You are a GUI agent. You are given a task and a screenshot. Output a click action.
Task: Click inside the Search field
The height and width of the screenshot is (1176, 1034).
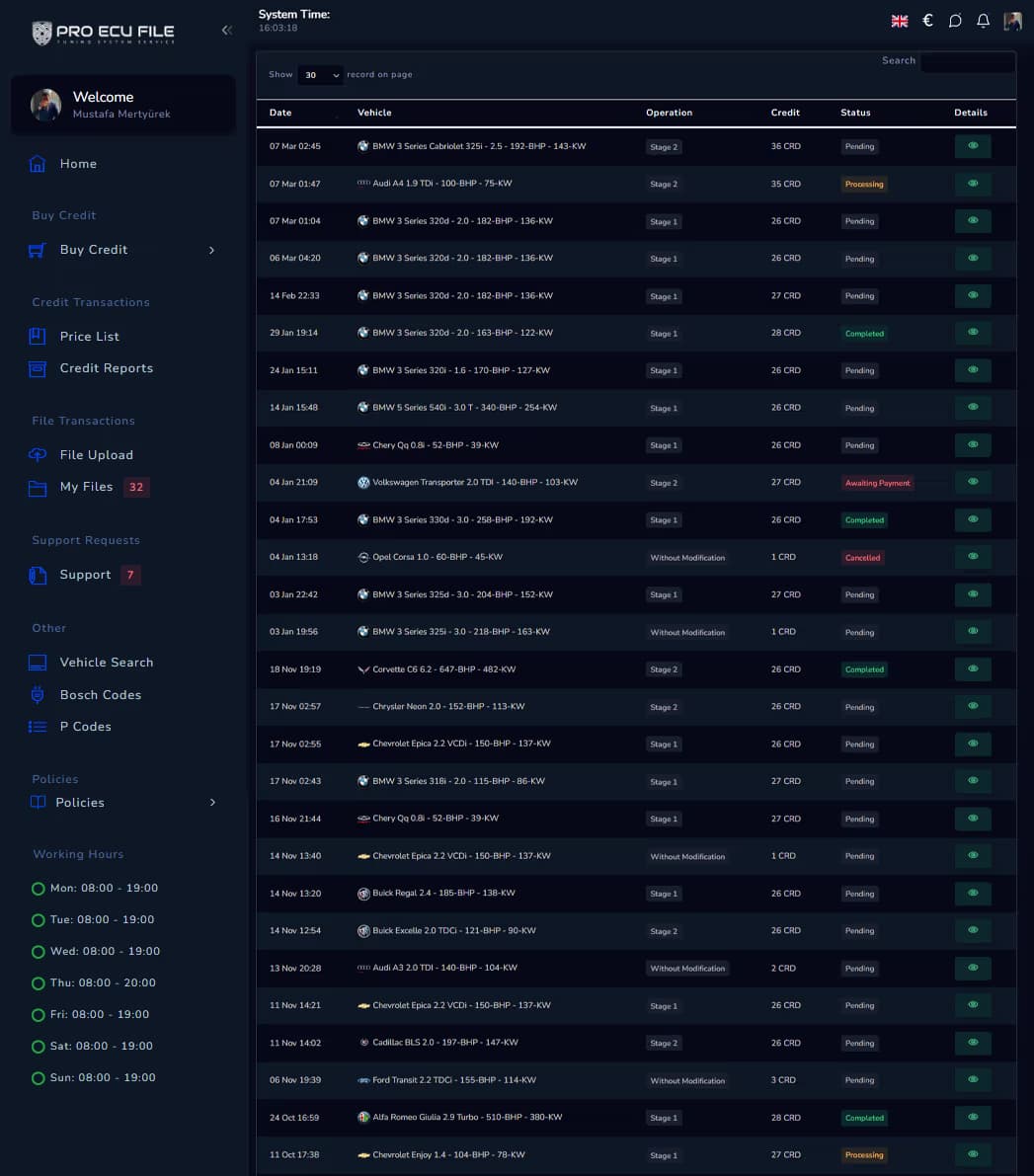tap(968, 60)
